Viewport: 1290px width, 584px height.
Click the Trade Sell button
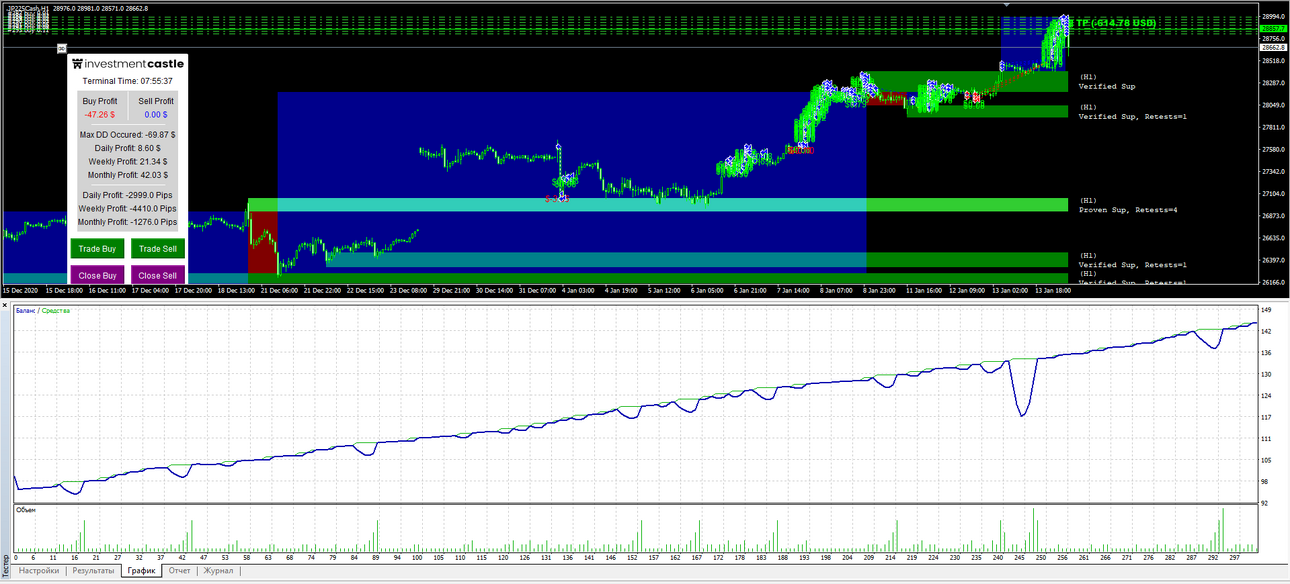pos(158,249)
